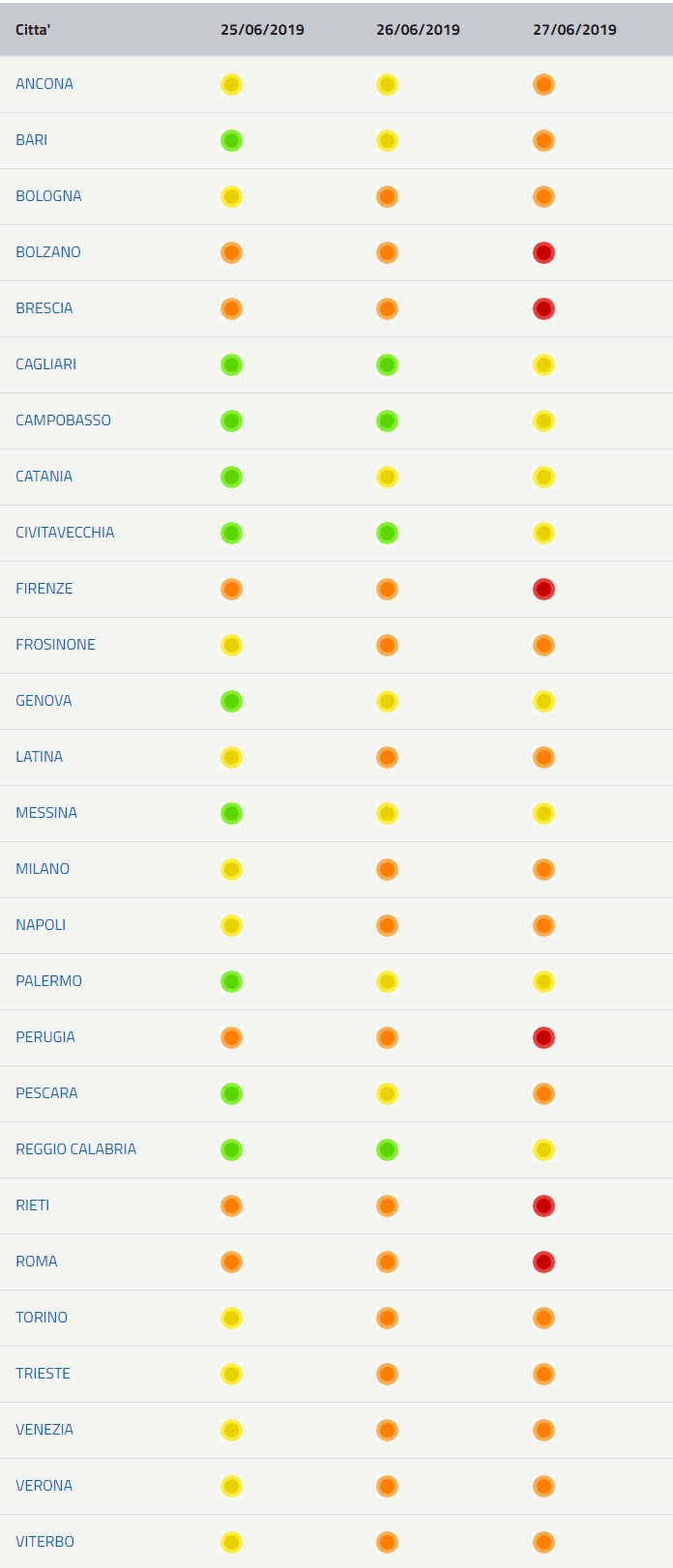Click Viterbo's yellow dot for 25/06/2019

point(231,1542)
